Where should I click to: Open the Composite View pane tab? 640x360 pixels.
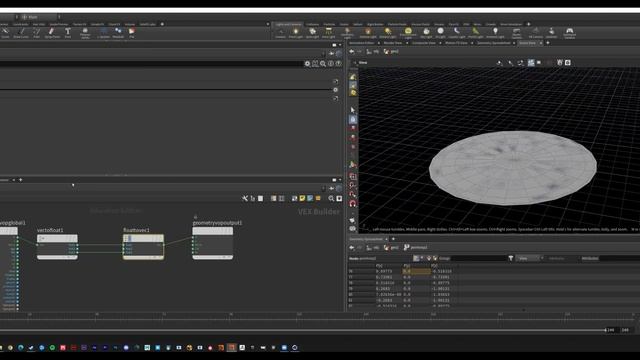coord(424,43)
